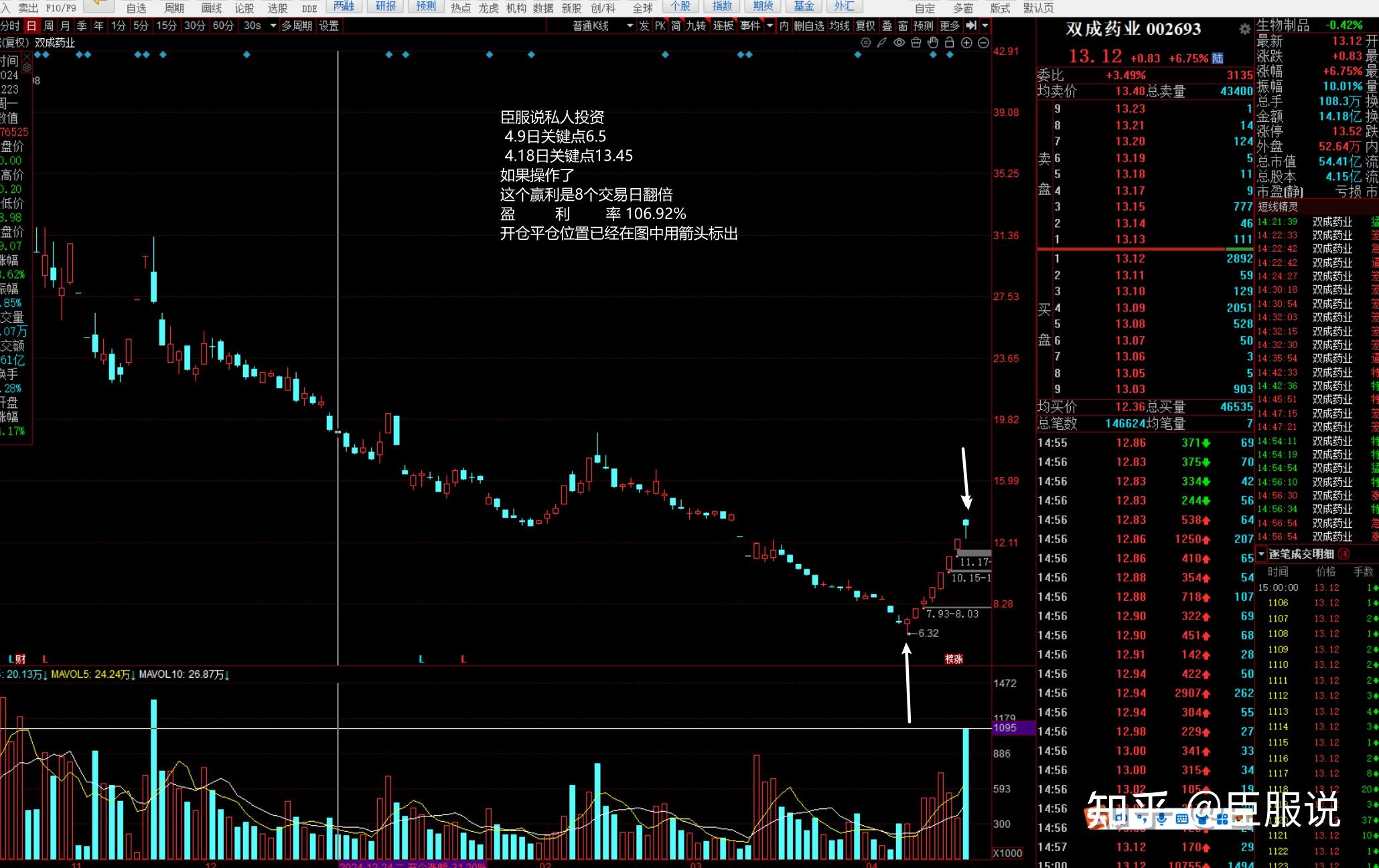Click the 期货 futures button
The image size is (1379, 868).
763,6
